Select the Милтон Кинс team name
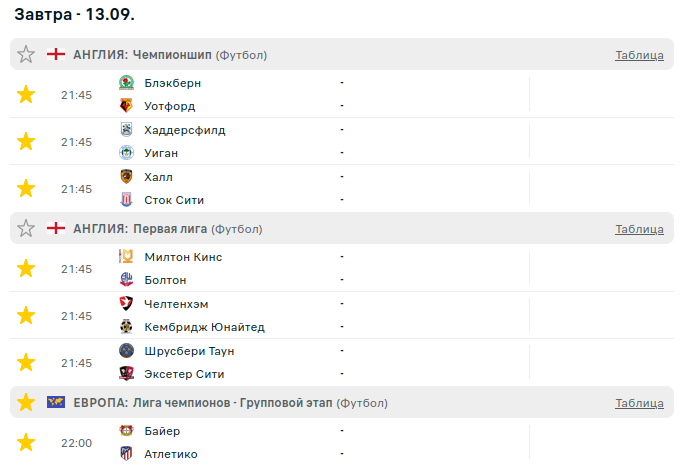 [183, 257]
